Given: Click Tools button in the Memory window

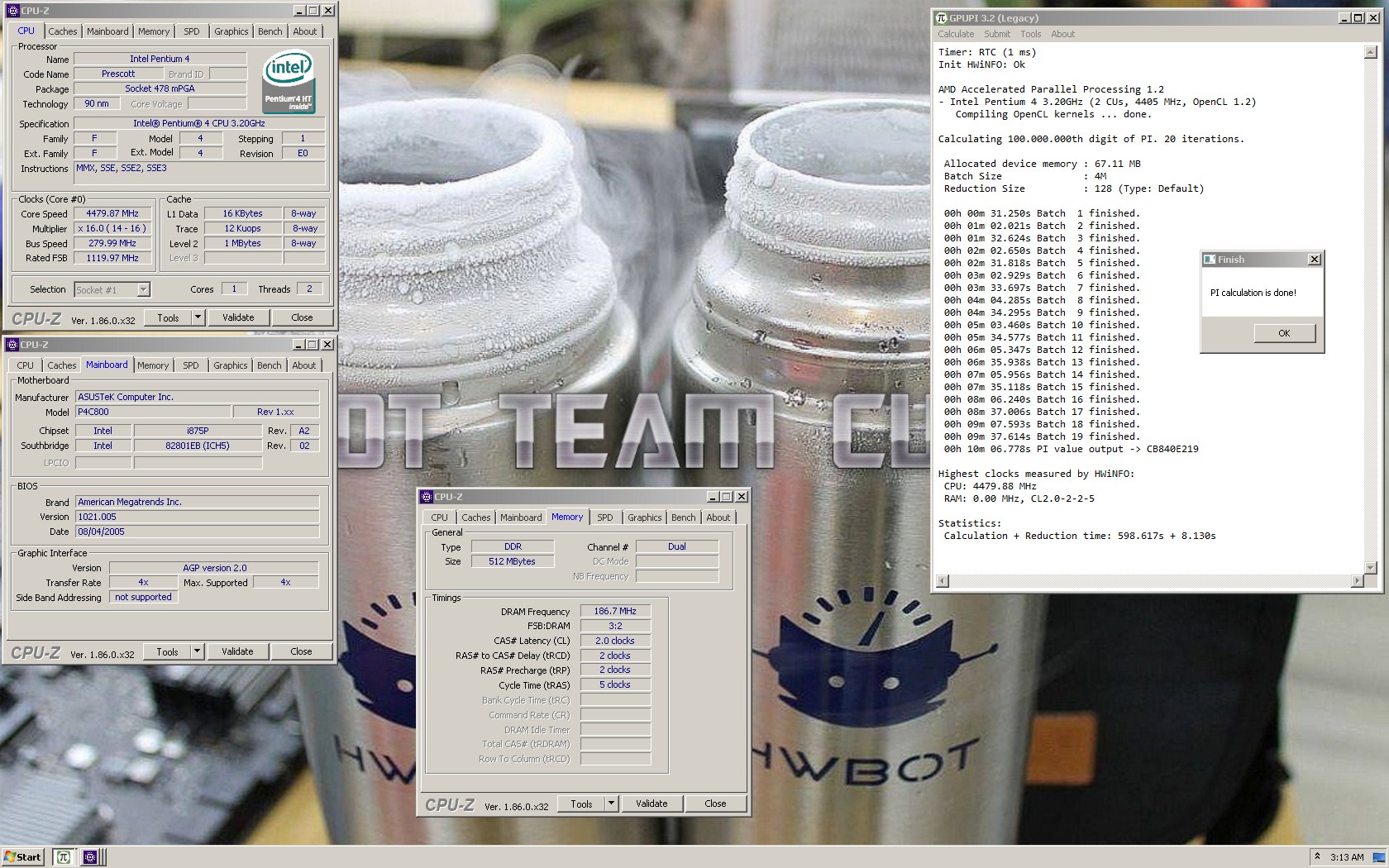Looking at the screenshot, I should [x=581, y=804].
